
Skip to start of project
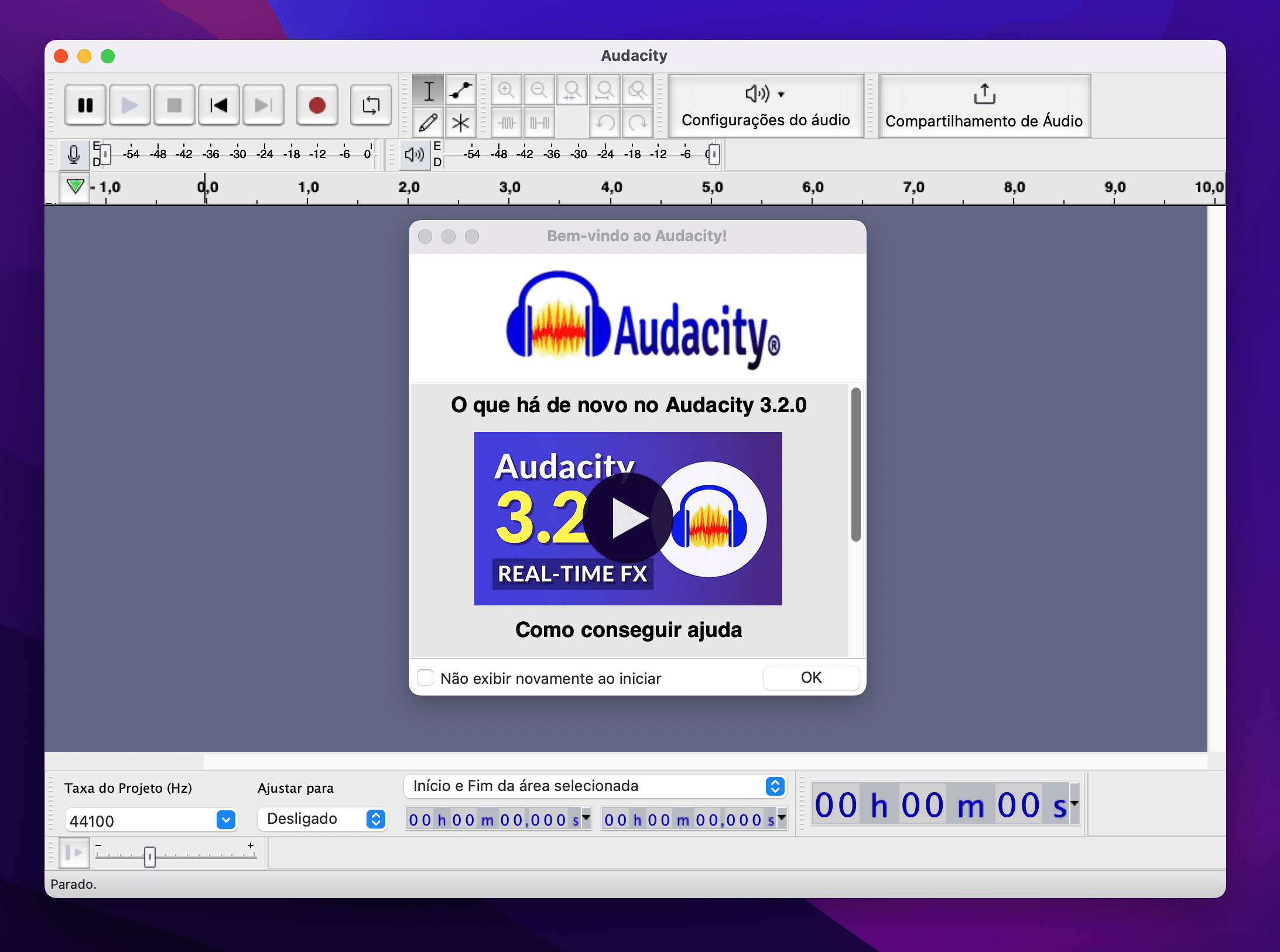[219, 105]
